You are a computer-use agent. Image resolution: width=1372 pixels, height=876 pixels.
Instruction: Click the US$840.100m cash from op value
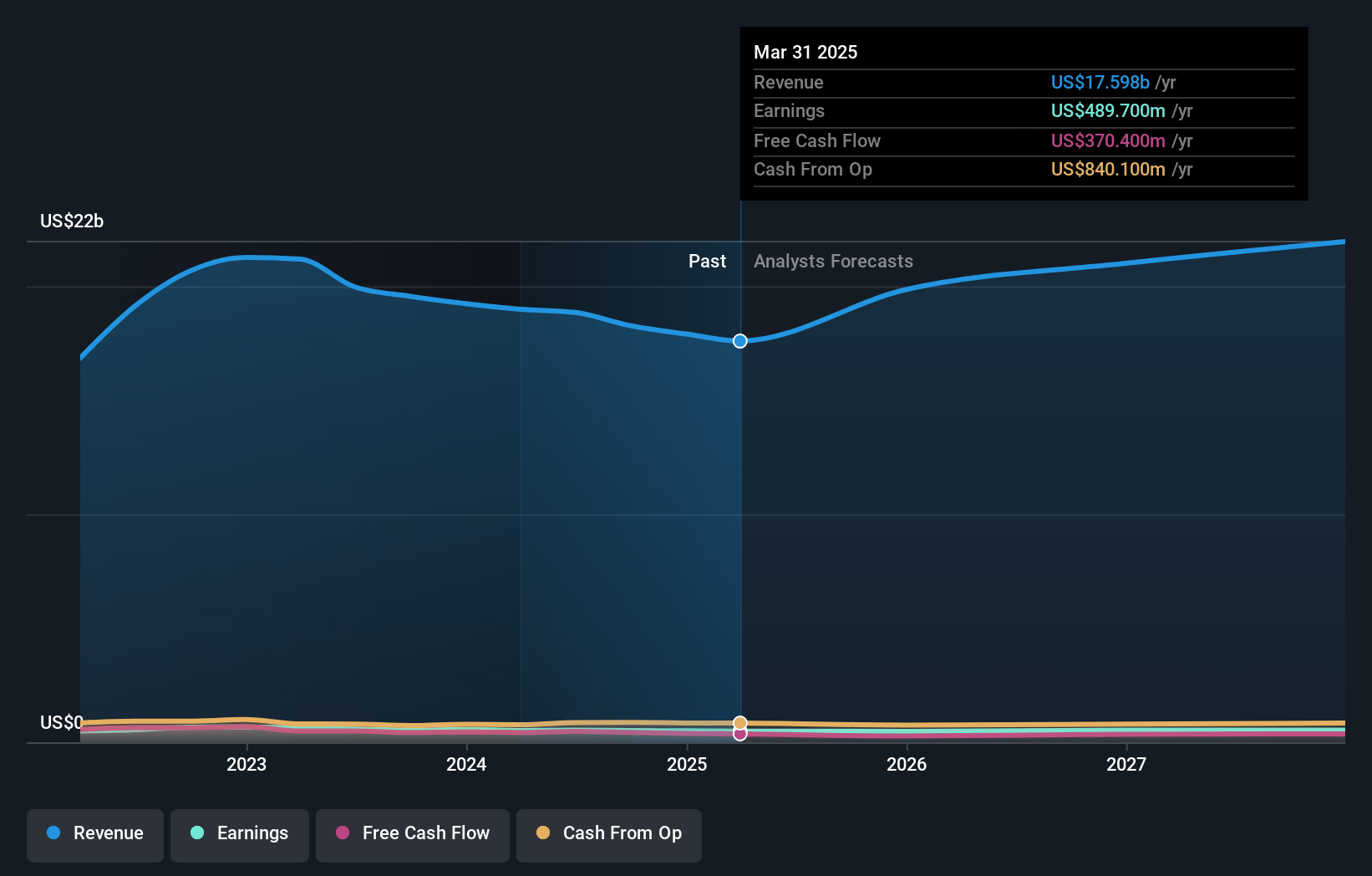[x=1108, y=169]
